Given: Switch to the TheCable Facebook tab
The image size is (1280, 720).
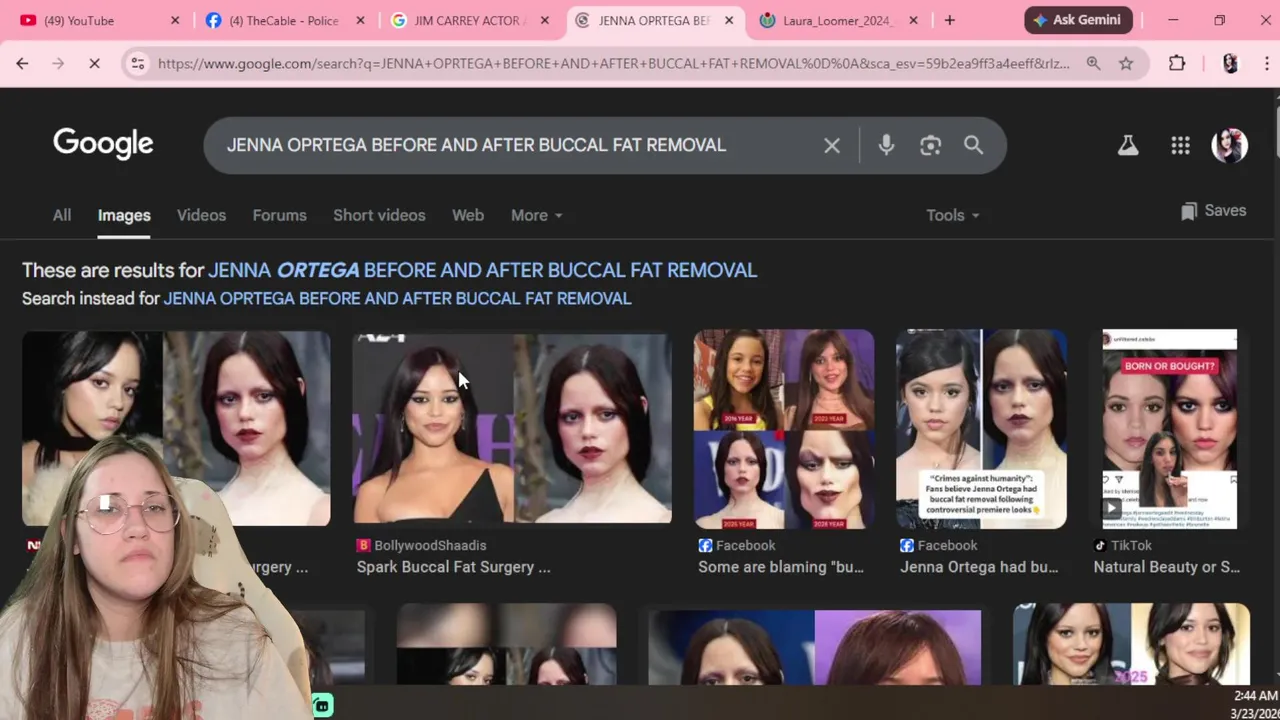Looking at the screenshot, I should [x=284, y=20].
